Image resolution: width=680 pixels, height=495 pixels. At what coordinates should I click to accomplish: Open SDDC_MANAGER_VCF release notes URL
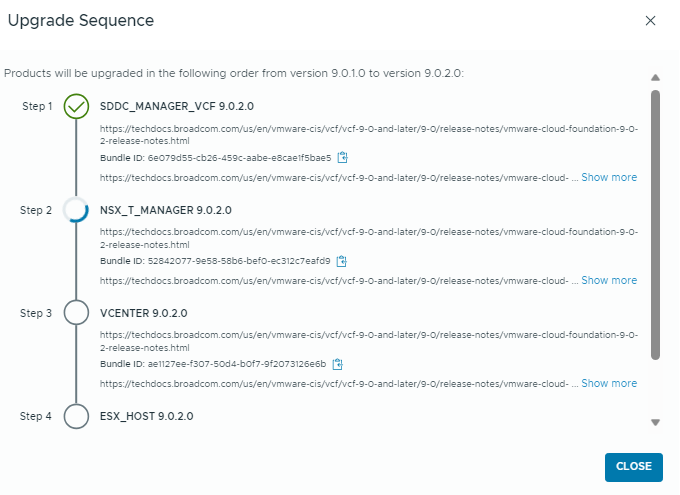tap(368, 134)
